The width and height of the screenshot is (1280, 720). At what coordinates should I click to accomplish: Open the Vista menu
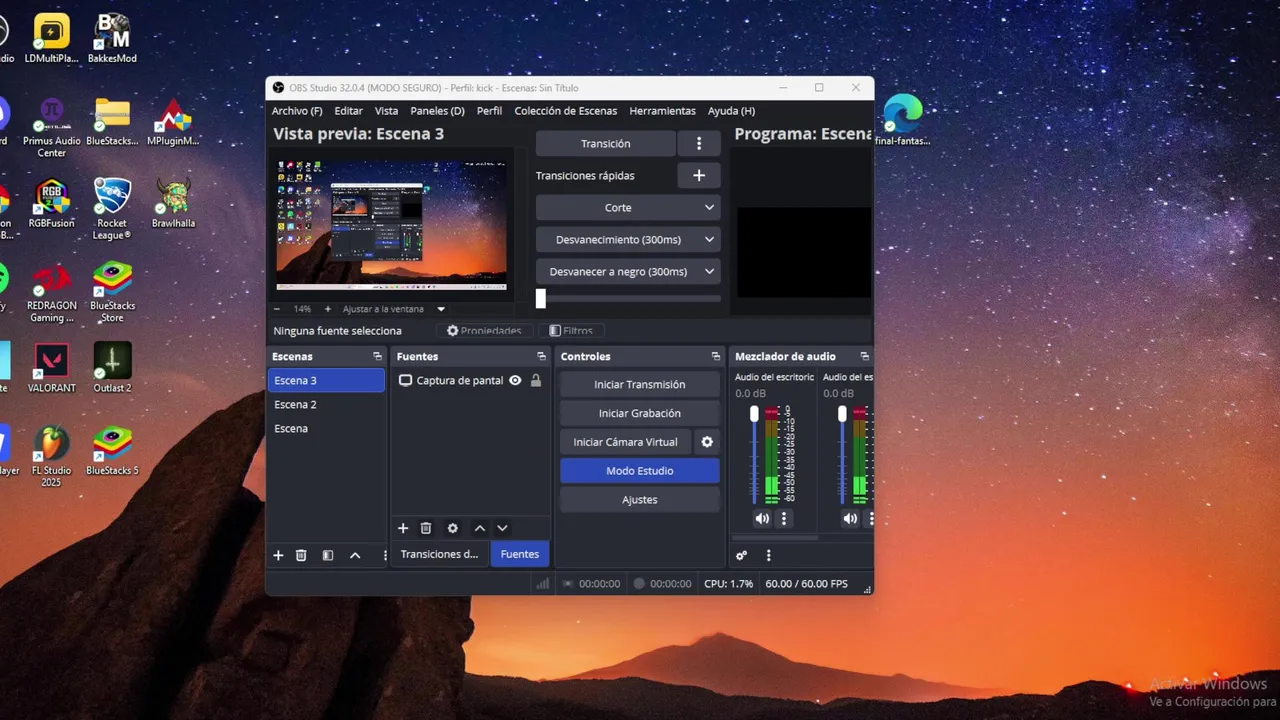386,111
